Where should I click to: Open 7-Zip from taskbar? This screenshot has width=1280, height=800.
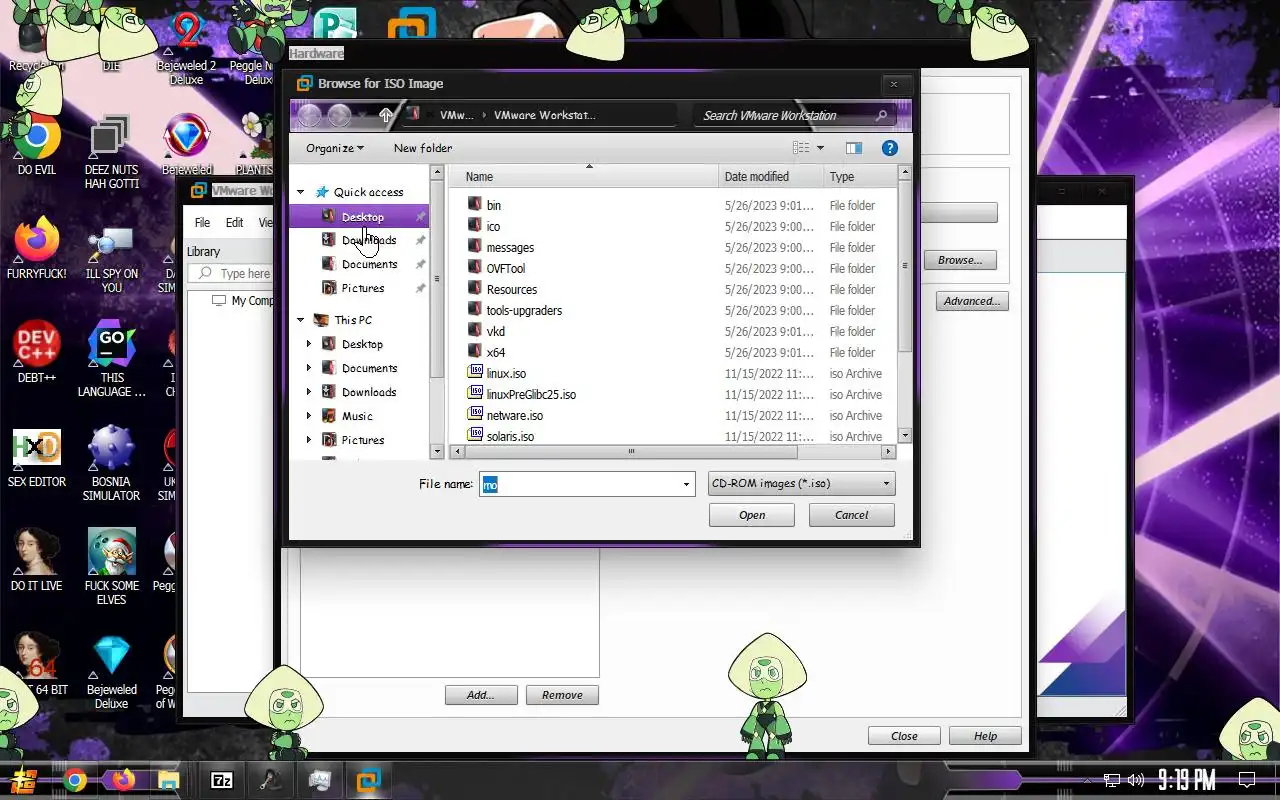222,780
